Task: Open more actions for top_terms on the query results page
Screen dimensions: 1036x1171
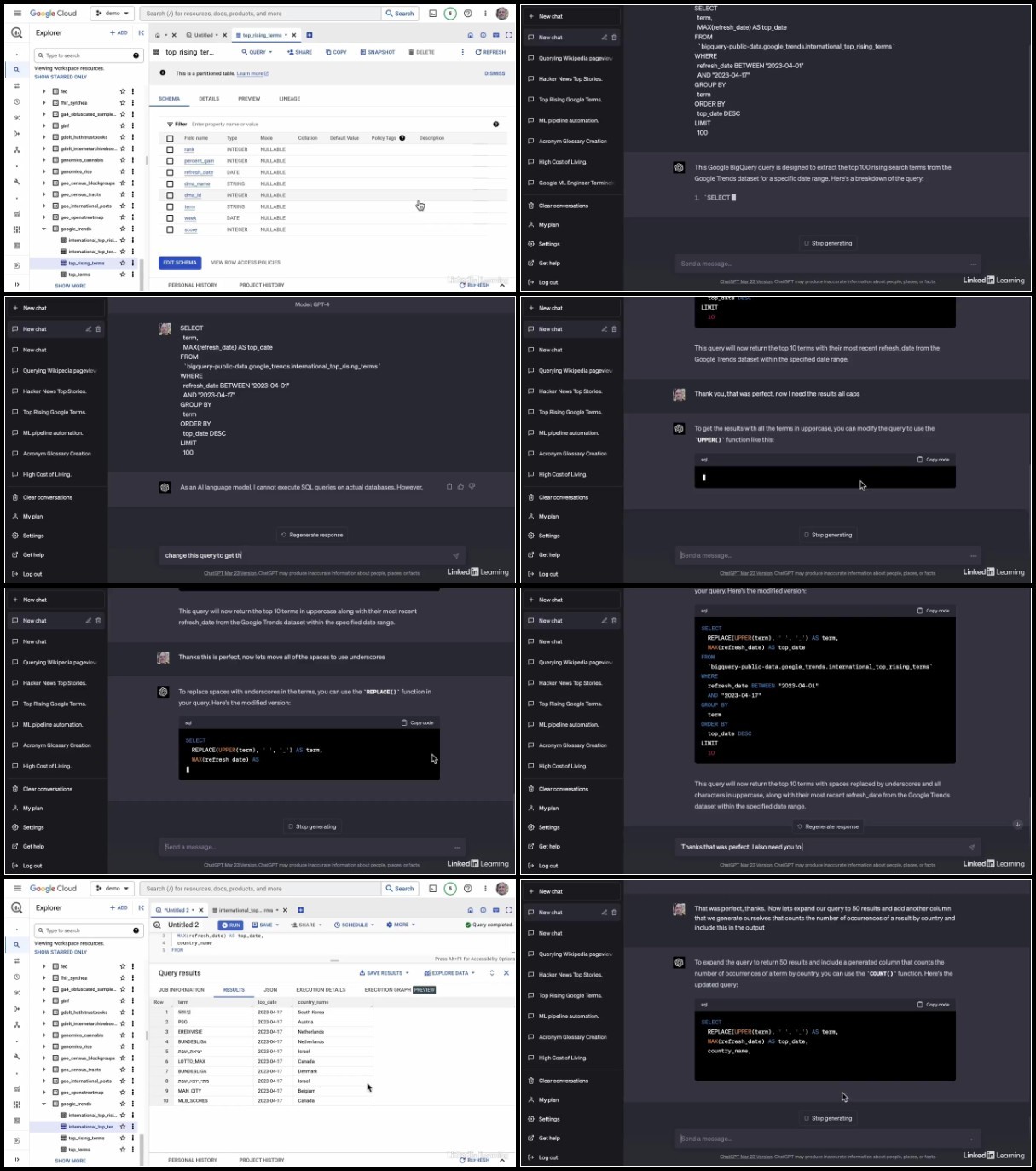Action: (x=133, y=1150)
